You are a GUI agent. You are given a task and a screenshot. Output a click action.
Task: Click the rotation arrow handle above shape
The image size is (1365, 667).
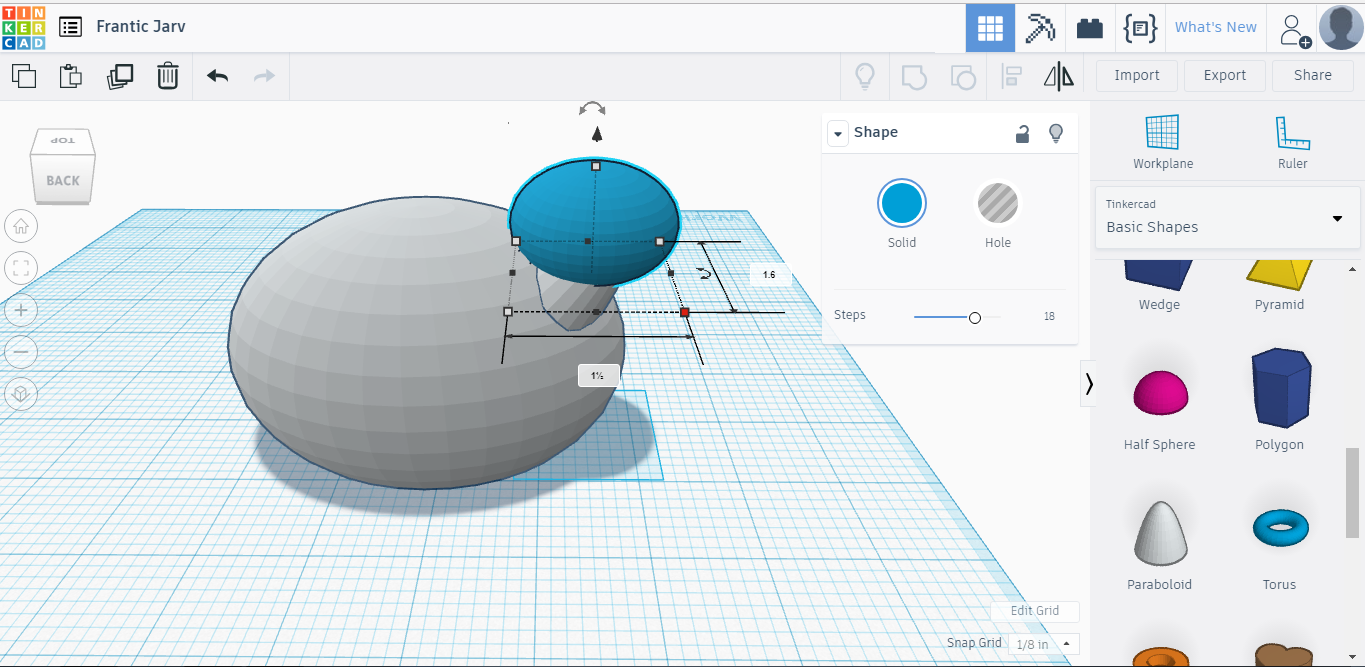click(x=592, y=108)
